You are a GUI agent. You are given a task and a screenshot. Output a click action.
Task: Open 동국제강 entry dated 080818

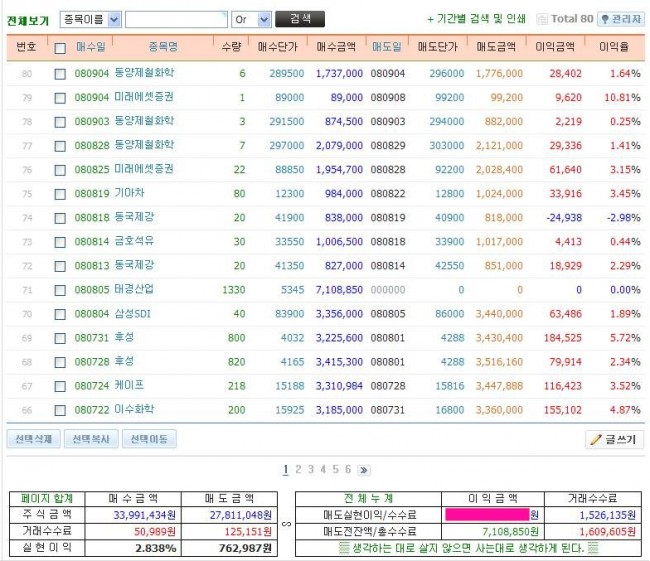pos(134,217)
